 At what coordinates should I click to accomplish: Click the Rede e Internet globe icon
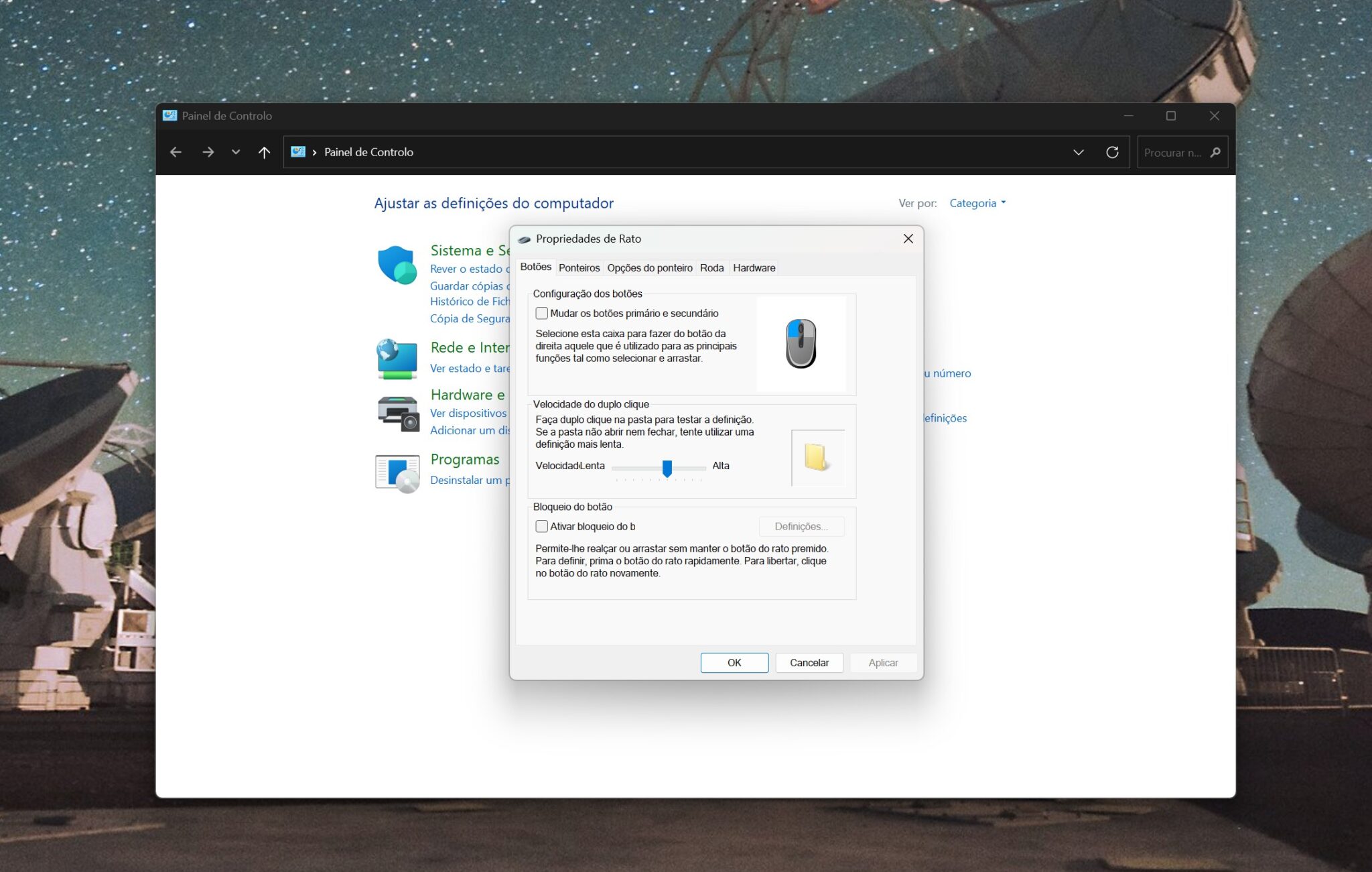point(397,359)
